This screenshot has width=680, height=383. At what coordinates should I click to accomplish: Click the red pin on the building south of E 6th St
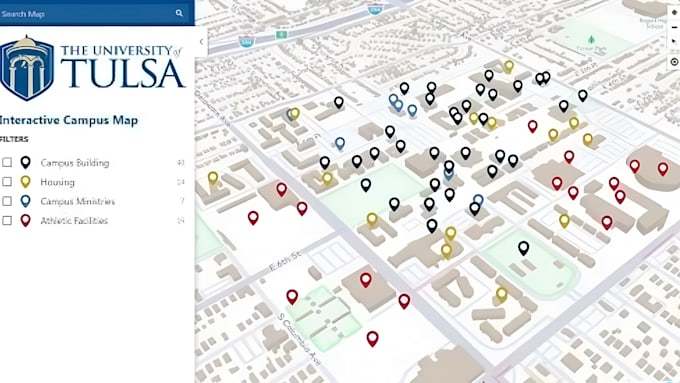(x=366, y=280)
